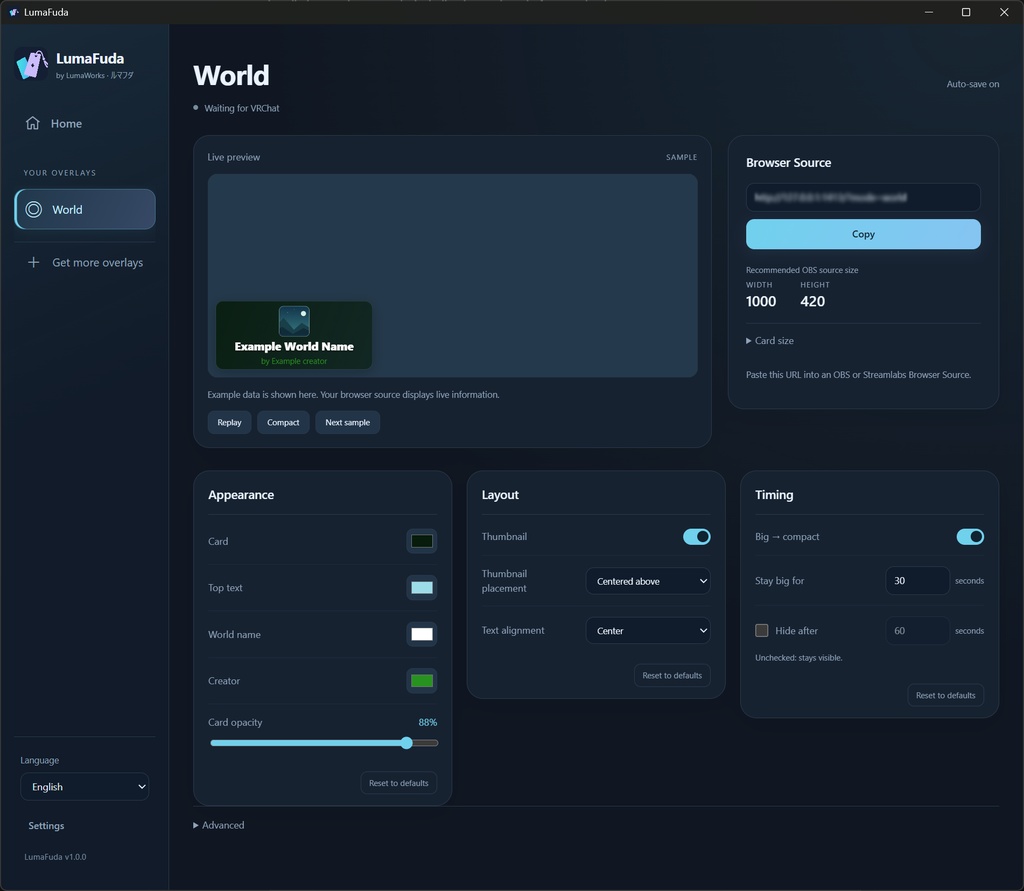Reset Appearance to defaults

(398, 783)
